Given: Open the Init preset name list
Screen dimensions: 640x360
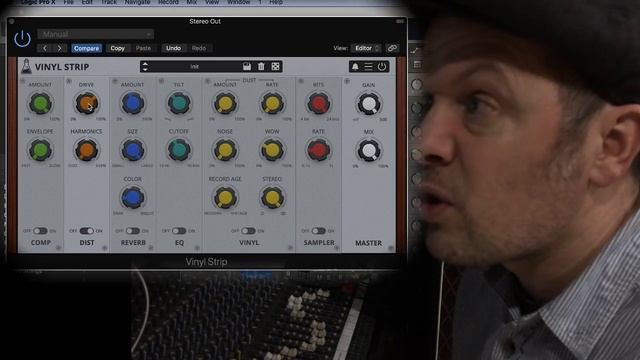Looking at the screenshot, I should (195, 67).
